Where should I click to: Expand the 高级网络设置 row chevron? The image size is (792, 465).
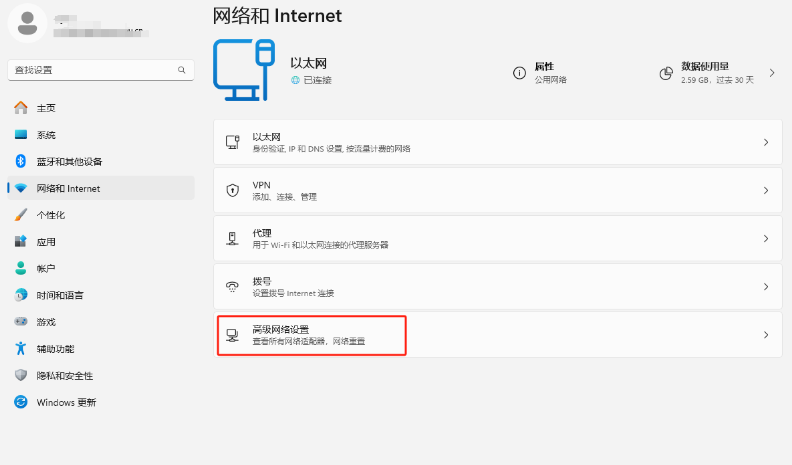(x=766, y=335)
